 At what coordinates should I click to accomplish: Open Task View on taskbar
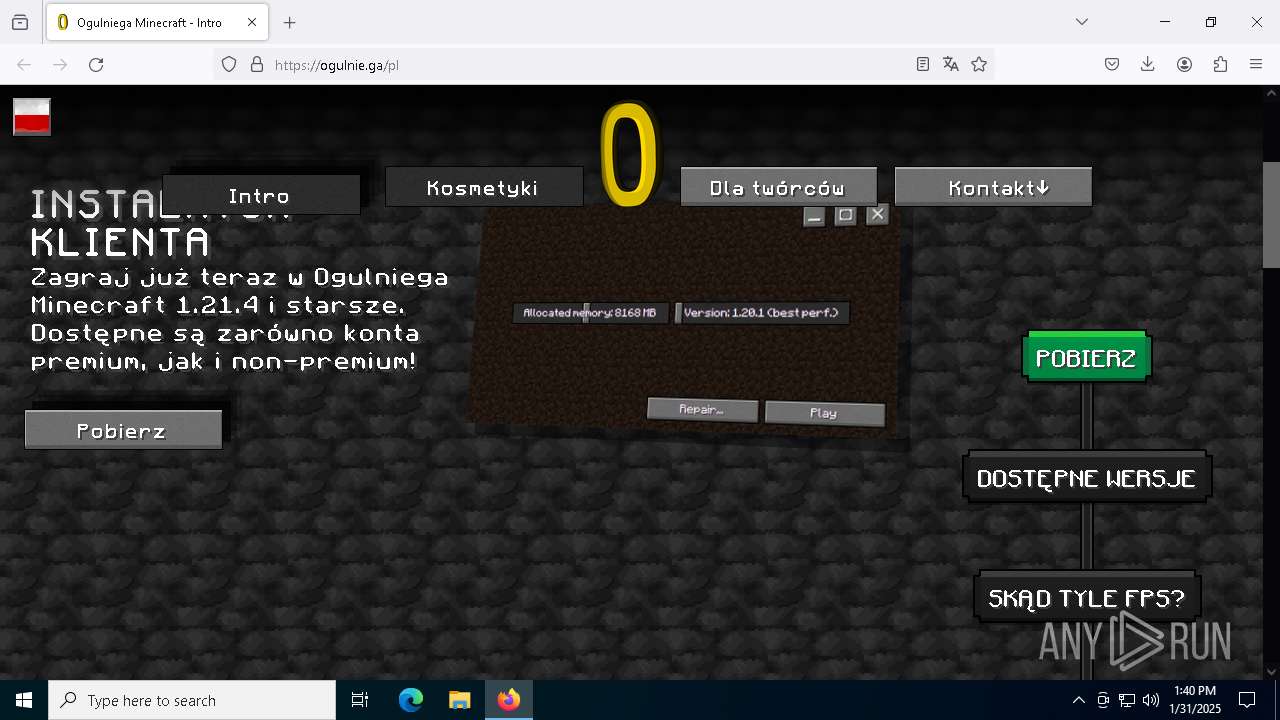pos(360,700)
